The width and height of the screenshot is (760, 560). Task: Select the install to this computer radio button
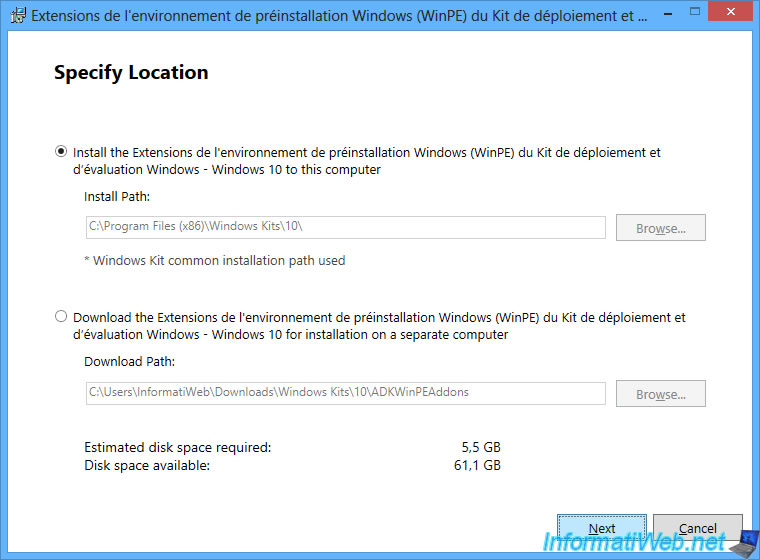click(x=62, y=152)
